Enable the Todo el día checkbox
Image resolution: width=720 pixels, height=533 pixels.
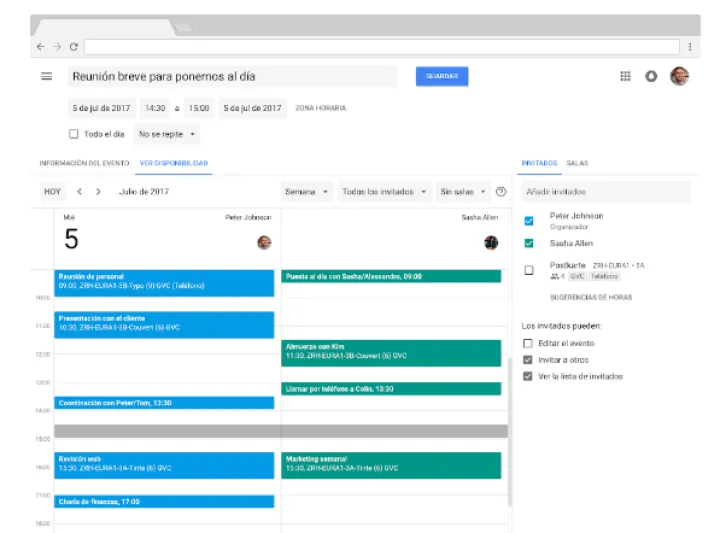[73, 134]
